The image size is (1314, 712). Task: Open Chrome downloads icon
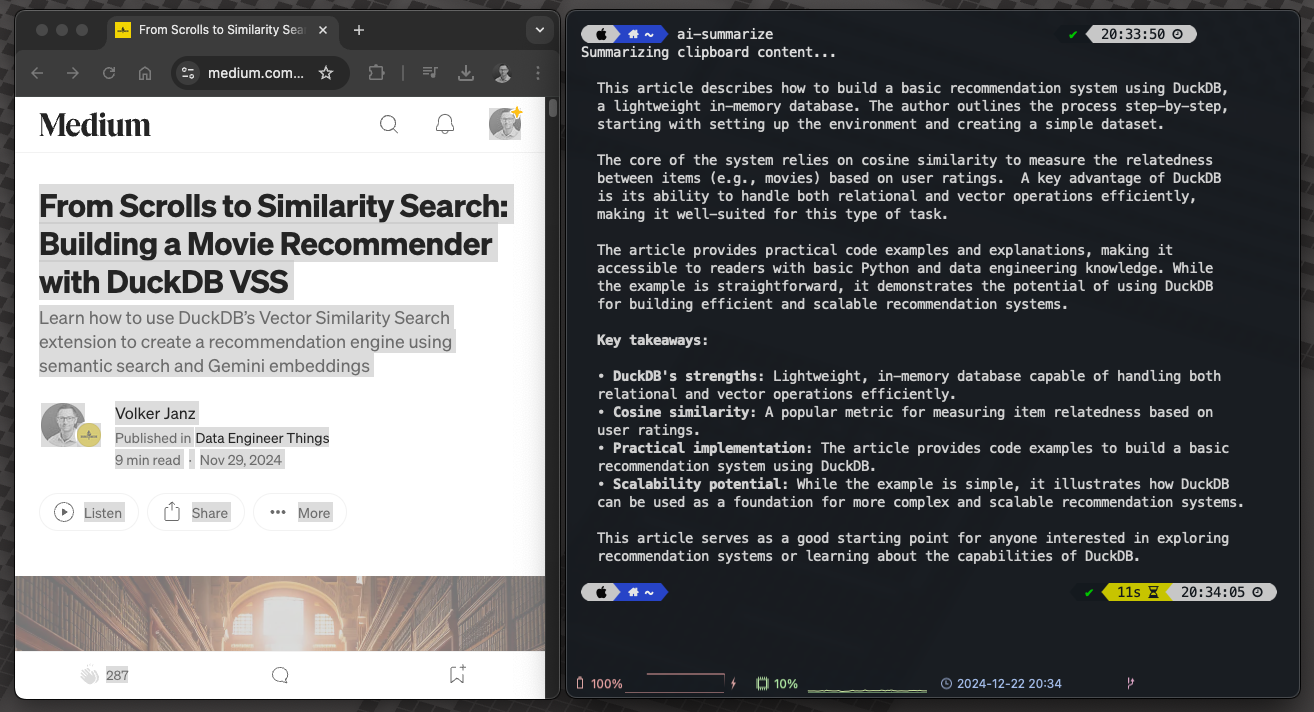466,72
